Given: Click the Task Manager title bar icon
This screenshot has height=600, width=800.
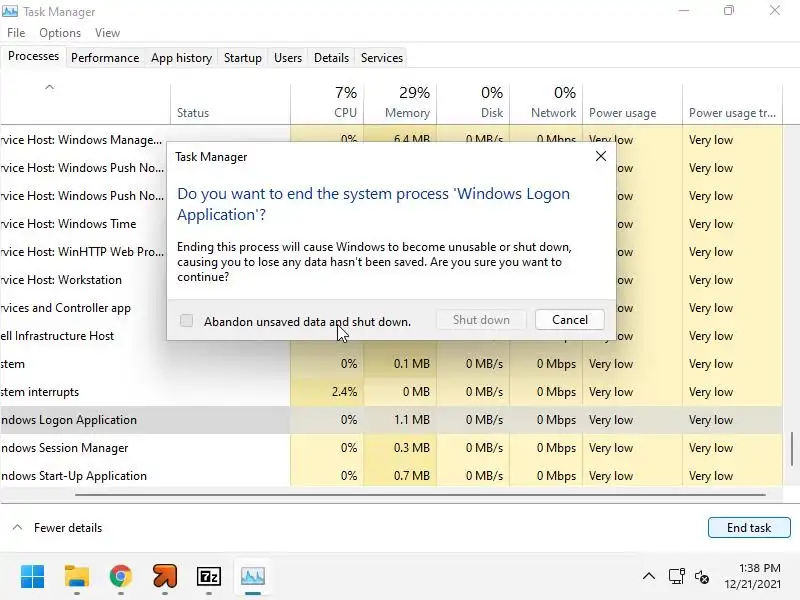Looking at the screenshot, I should [x=10, y=11].
